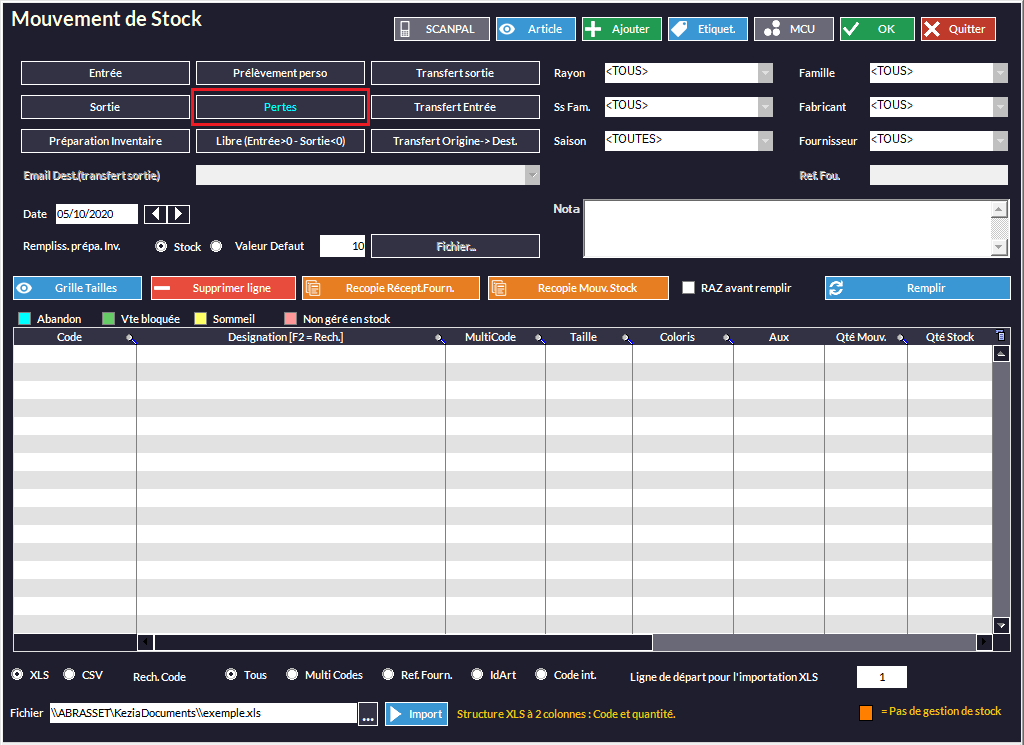Image resolution: width=1024 pixels, height=745 pixels.
Task: Click the cyan Abandon color legend swatch
Action: (x=25, y=319)
